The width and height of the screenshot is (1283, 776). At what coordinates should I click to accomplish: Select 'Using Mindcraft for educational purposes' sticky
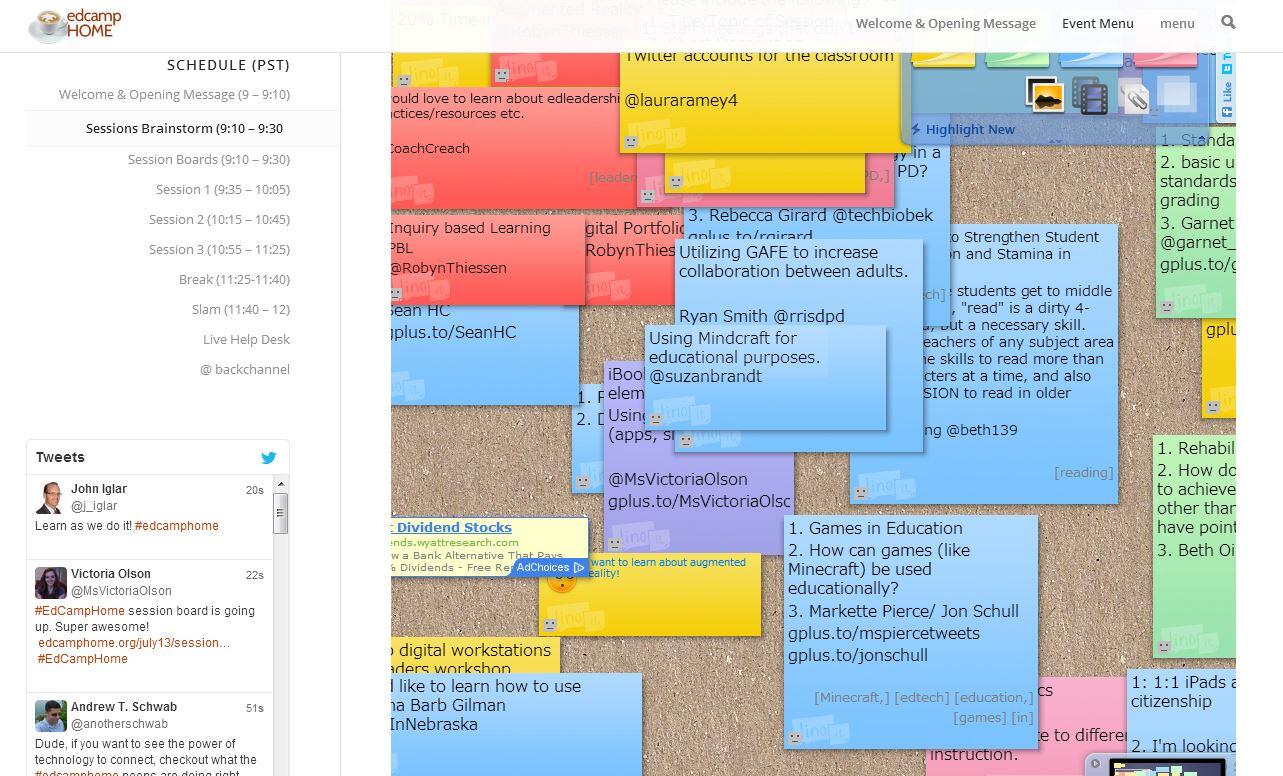(765, 377)
